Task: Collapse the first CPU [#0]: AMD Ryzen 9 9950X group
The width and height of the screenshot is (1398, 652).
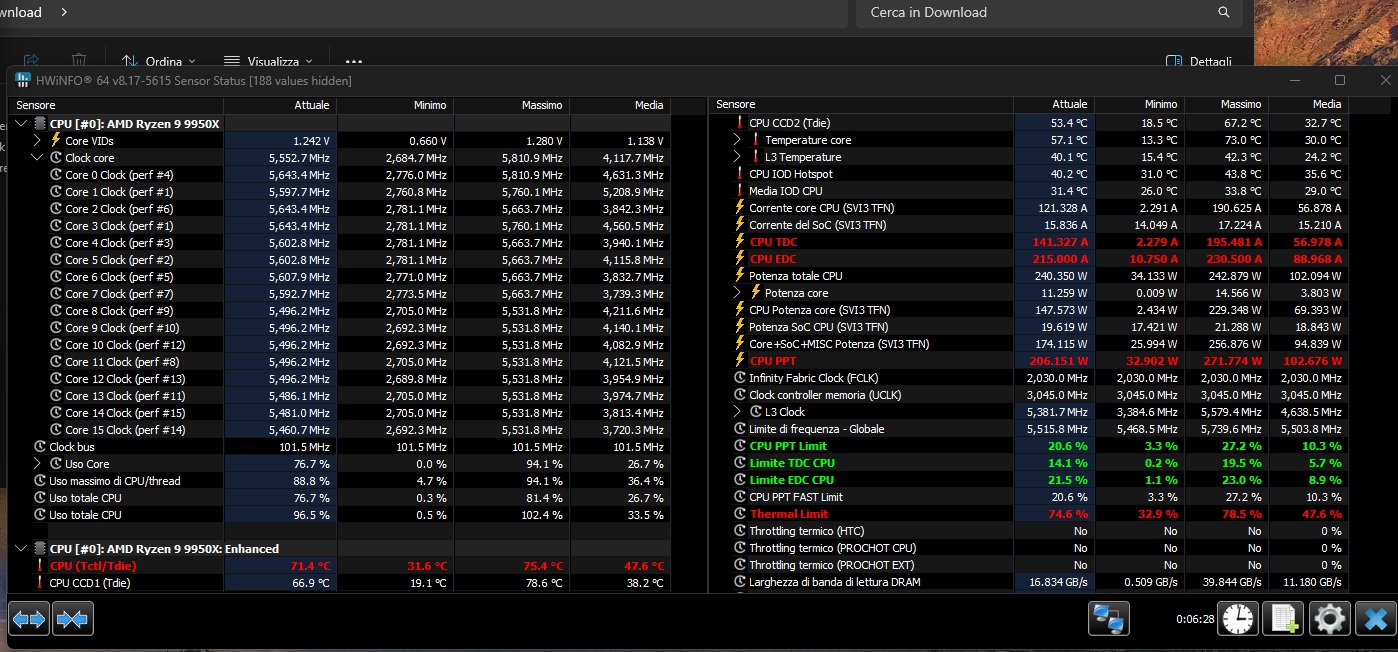Action: coord(22,124)
